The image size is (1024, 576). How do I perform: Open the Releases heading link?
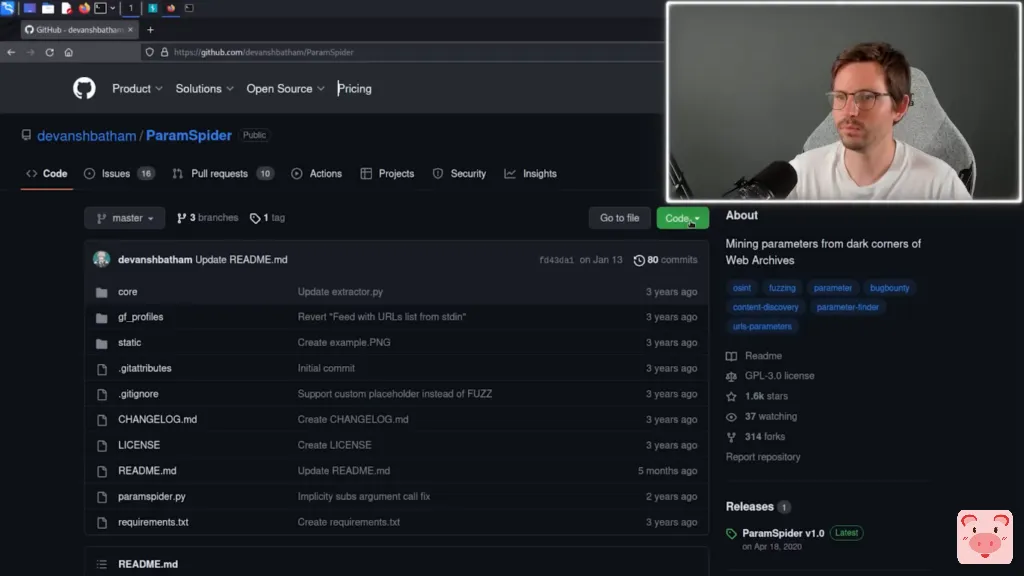pos(750,507)
